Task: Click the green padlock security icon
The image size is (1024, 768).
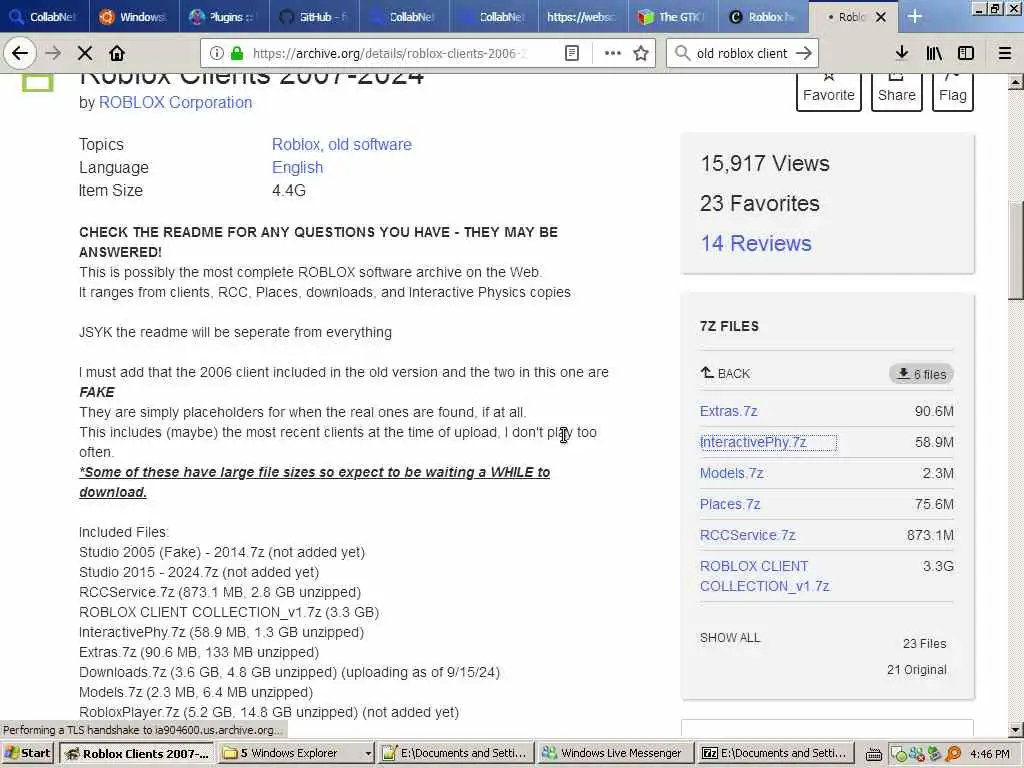Action: pos(237,53)
